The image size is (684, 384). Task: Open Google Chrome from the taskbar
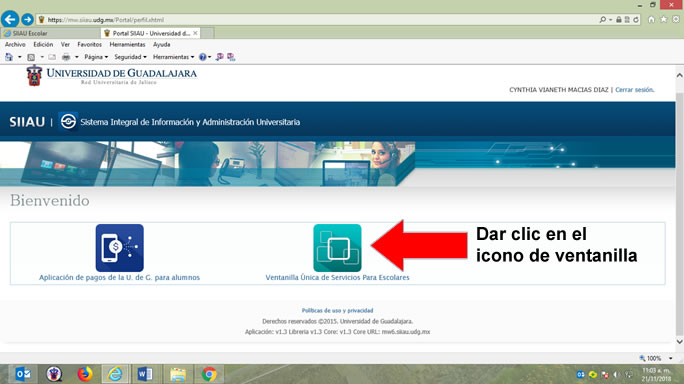pyautogui.click(x=209, y=374)
